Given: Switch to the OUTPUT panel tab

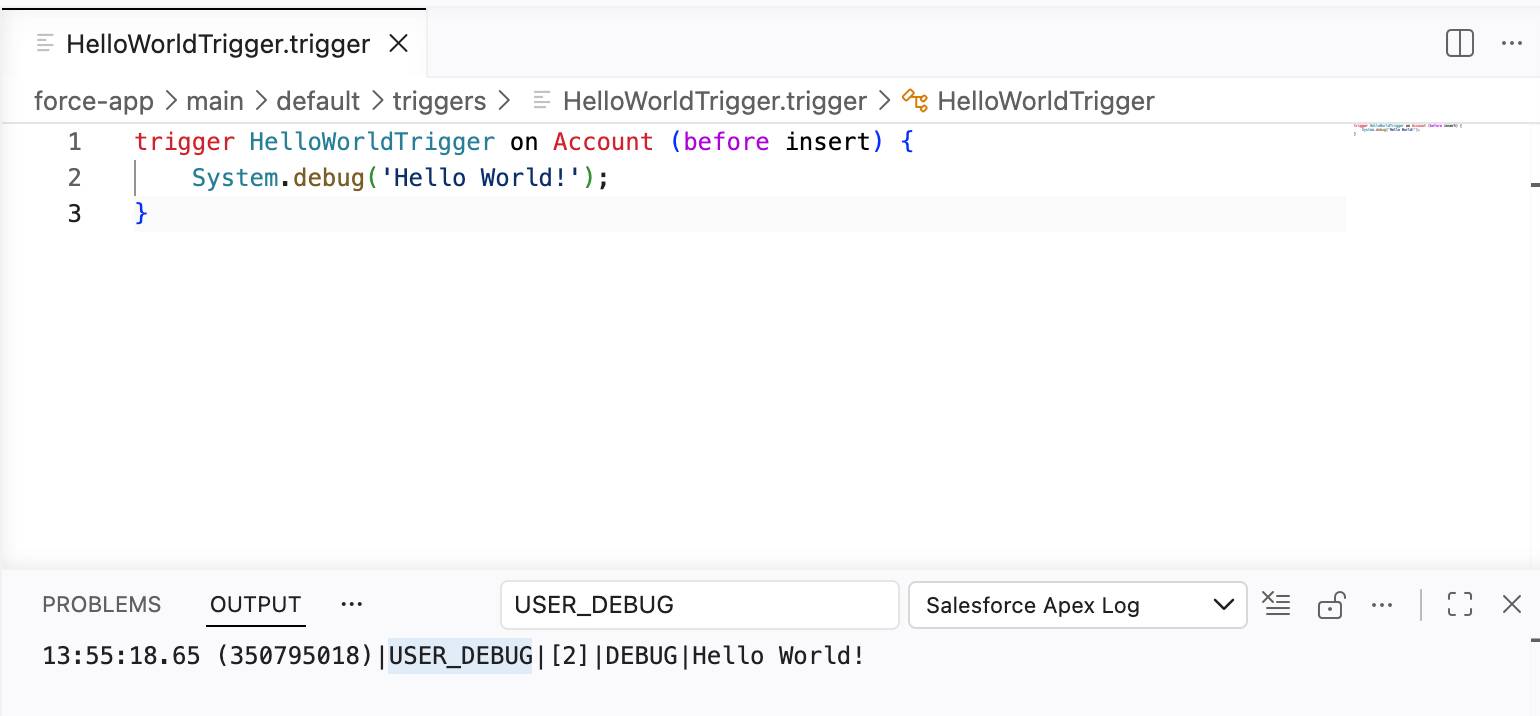Looking at the screenshot, I should pyautogui.click(x=255, y=605).
